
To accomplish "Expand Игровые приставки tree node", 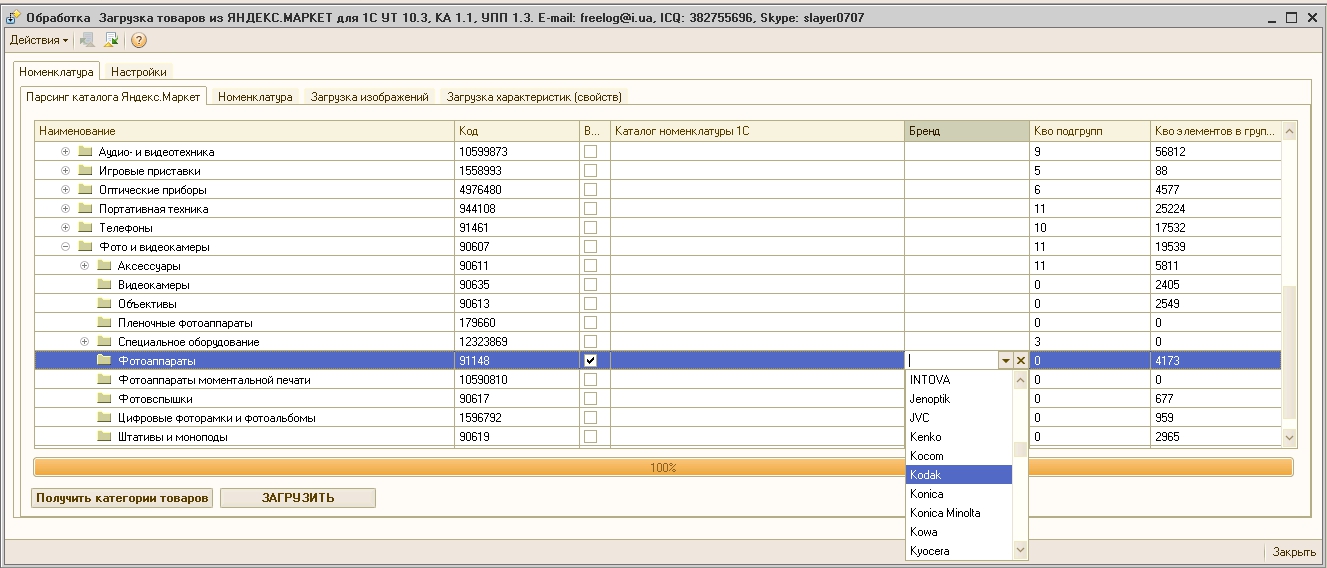I will (65, 171).
